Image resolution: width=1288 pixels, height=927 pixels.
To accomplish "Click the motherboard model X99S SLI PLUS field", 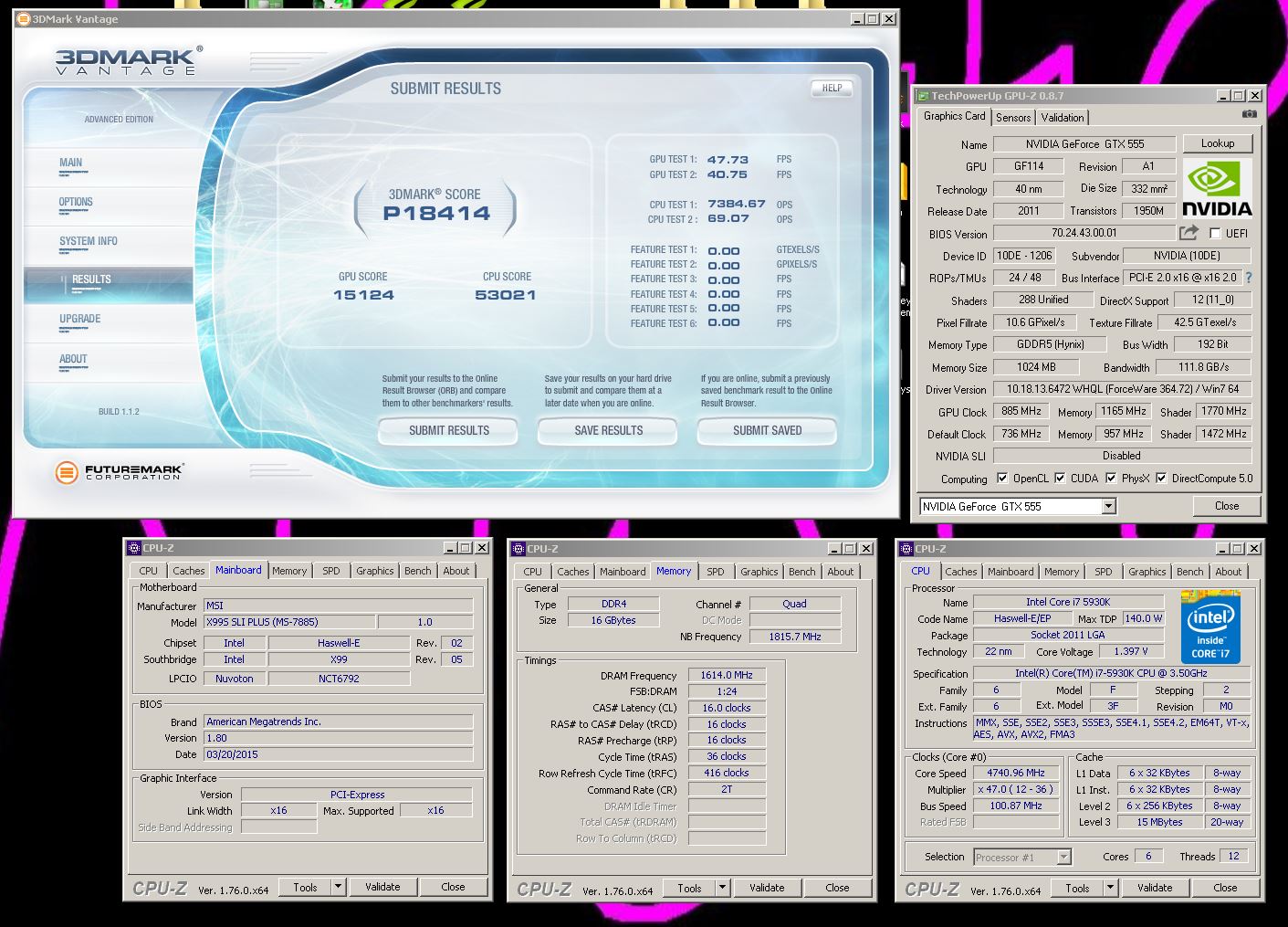I will [x=288, y=622].
